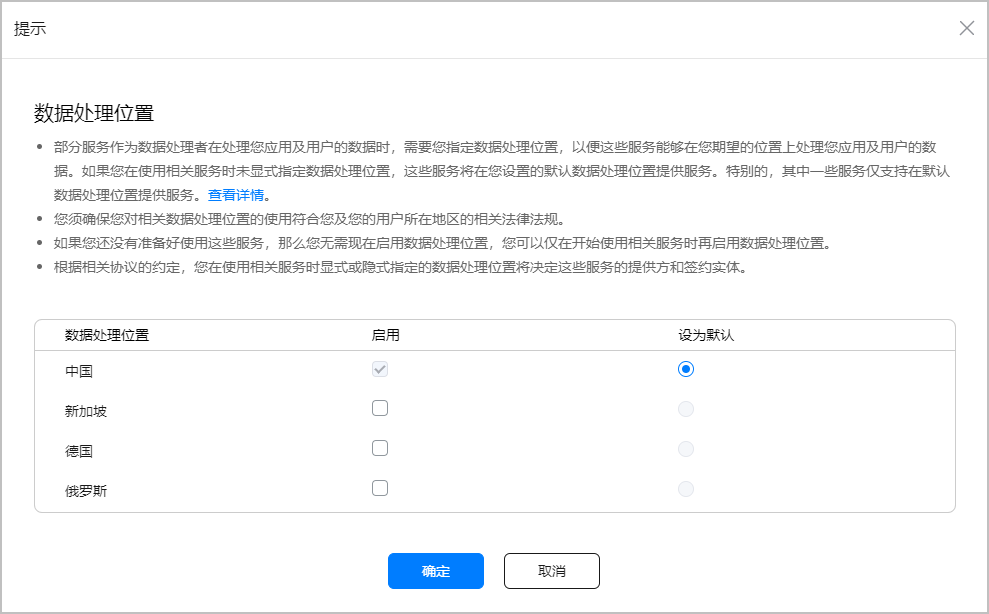Image resolution: width=989 pixels, height=614 pixels.
Task: Select the 中国 row label
Action: click(79, 371)
